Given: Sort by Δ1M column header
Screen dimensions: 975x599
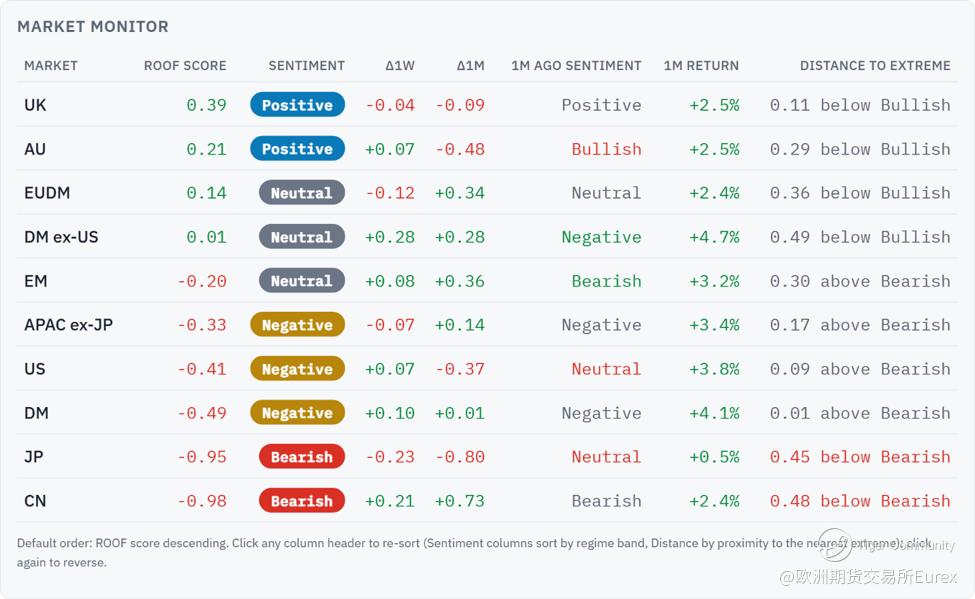Looking at the screenshot, I should tap(470, 65).
